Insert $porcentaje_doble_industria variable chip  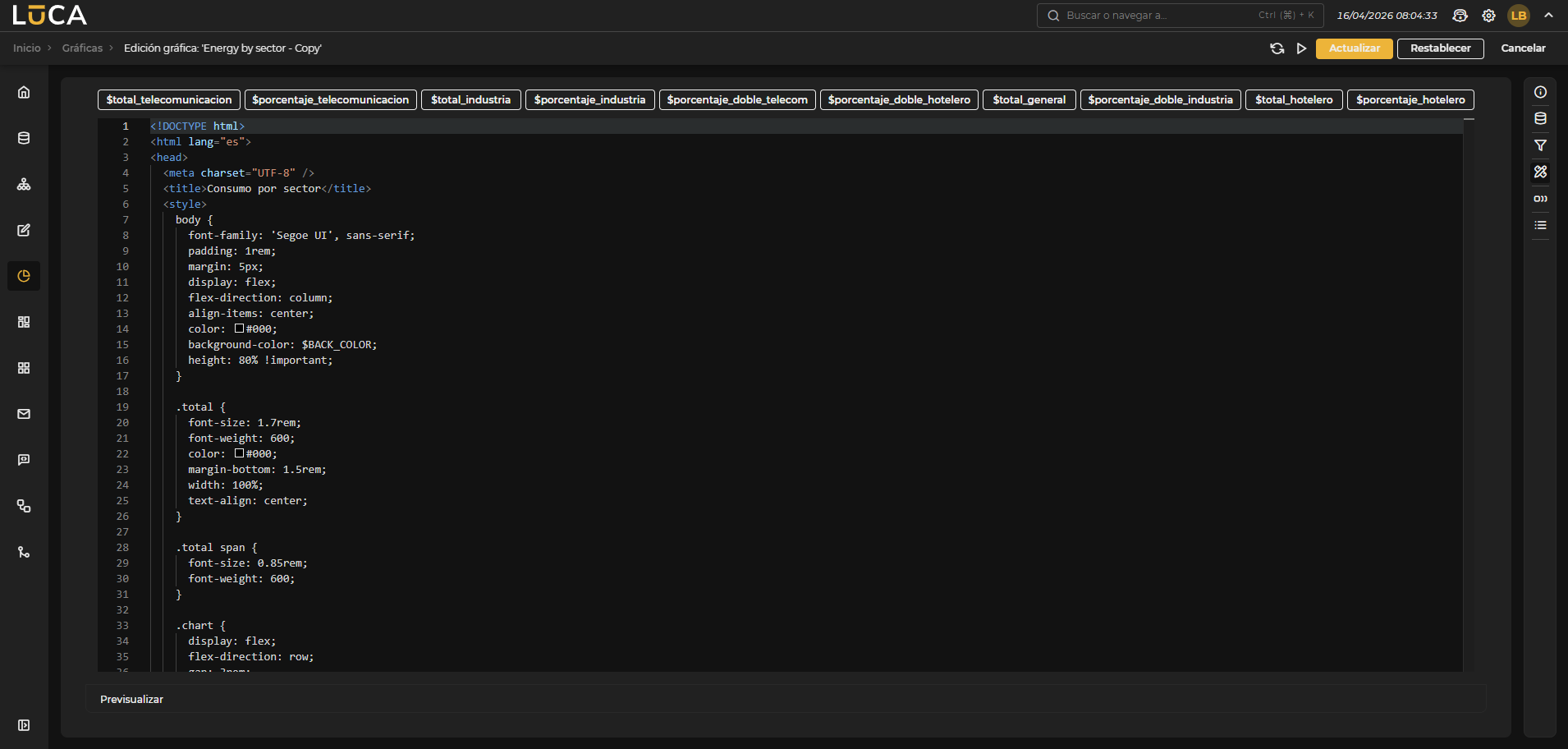(1160, 99)
